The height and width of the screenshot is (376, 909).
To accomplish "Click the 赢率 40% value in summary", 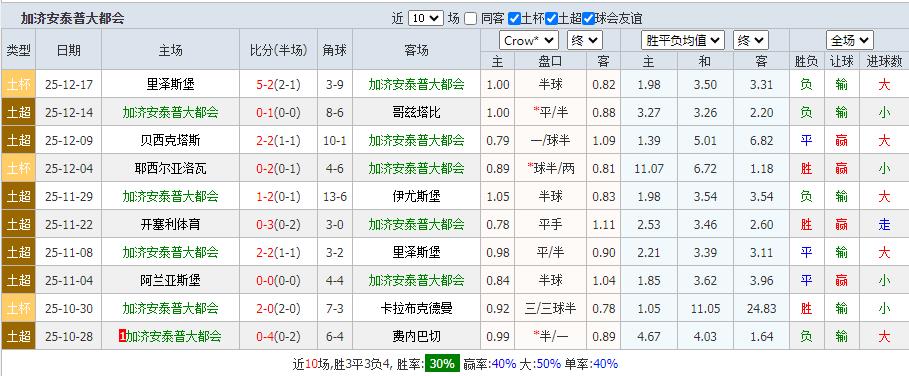I will tap(504, 364).
